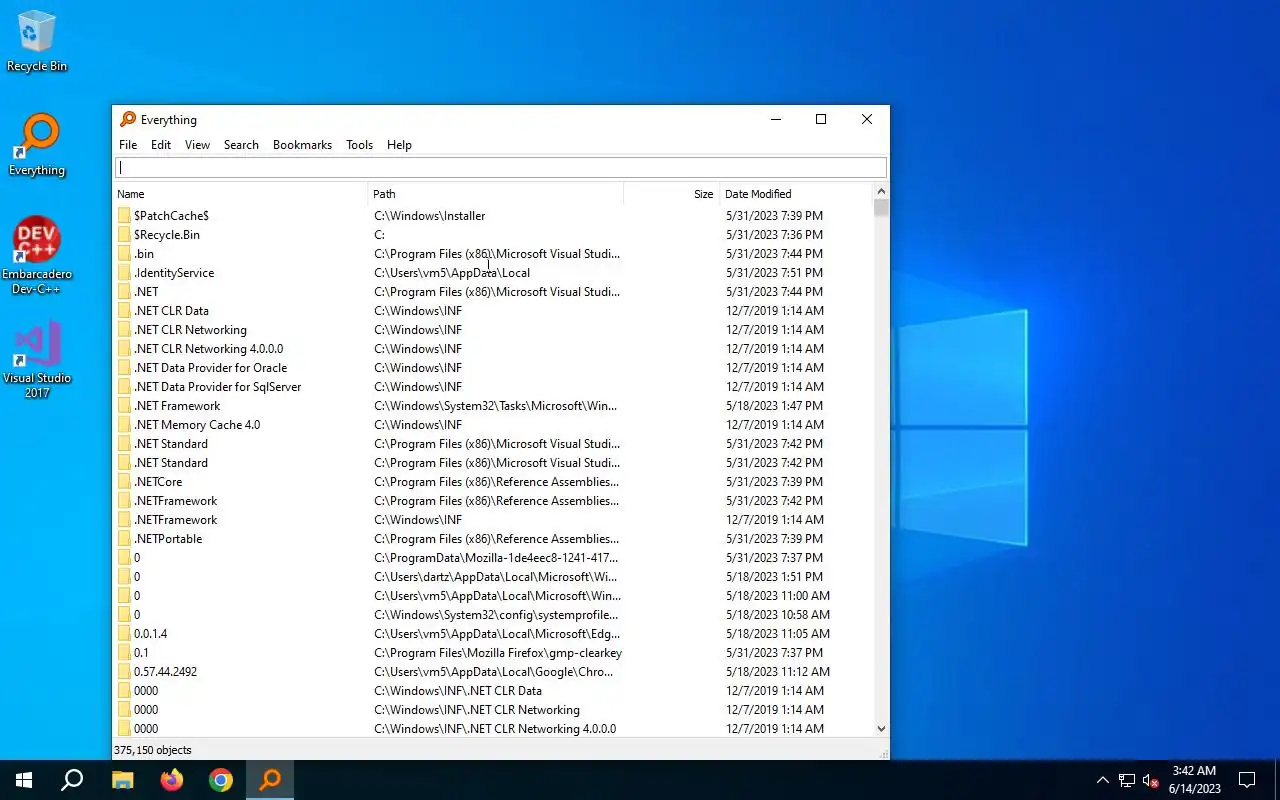1280x800 pixels.
Task: Launch Firefox from the taskbar
Action: (172, 780)
